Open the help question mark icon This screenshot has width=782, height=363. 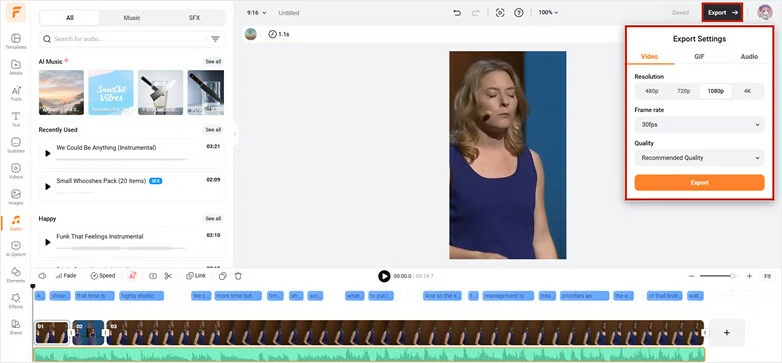point(519,13)
